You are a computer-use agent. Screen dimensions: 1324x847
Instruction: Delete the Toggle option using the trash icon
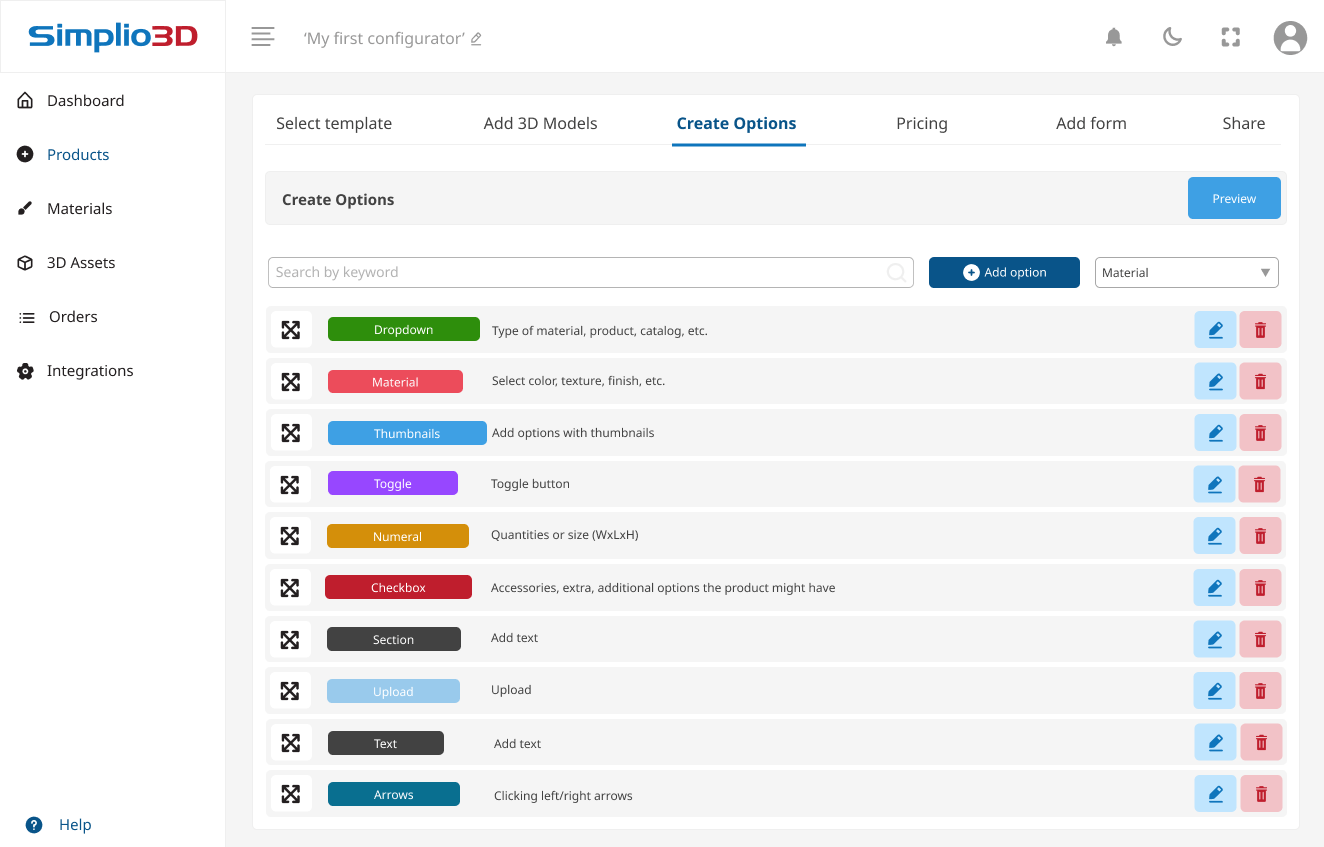coord(1260,484)
